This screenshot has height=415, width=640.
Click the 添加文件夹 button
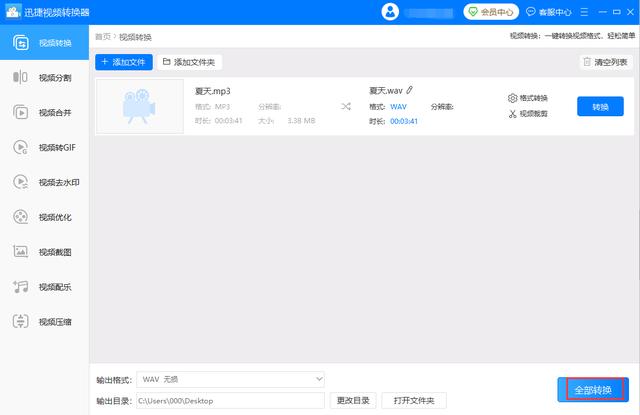(189, 62)
